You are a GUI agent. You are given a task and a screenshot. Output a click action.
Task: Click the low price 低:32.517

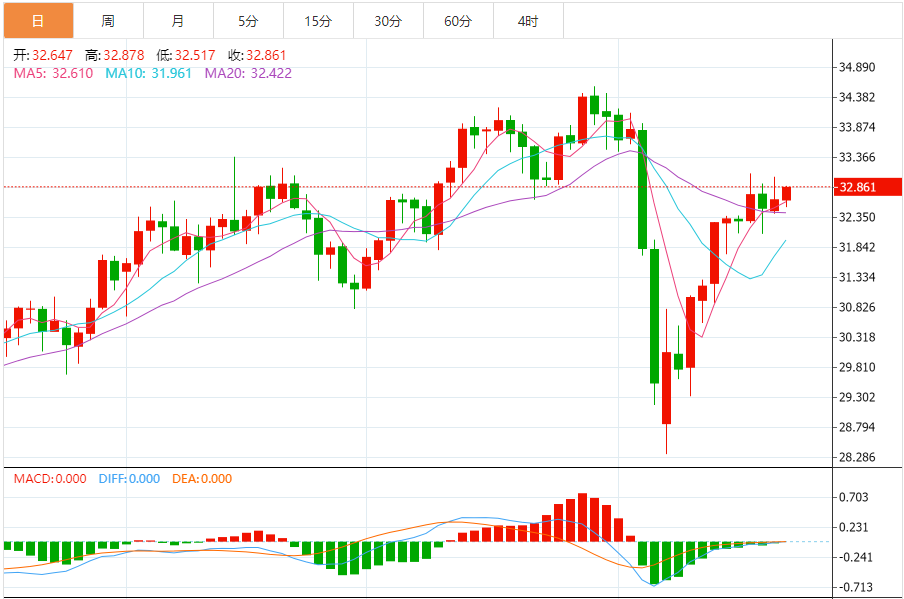coord(186,55)
